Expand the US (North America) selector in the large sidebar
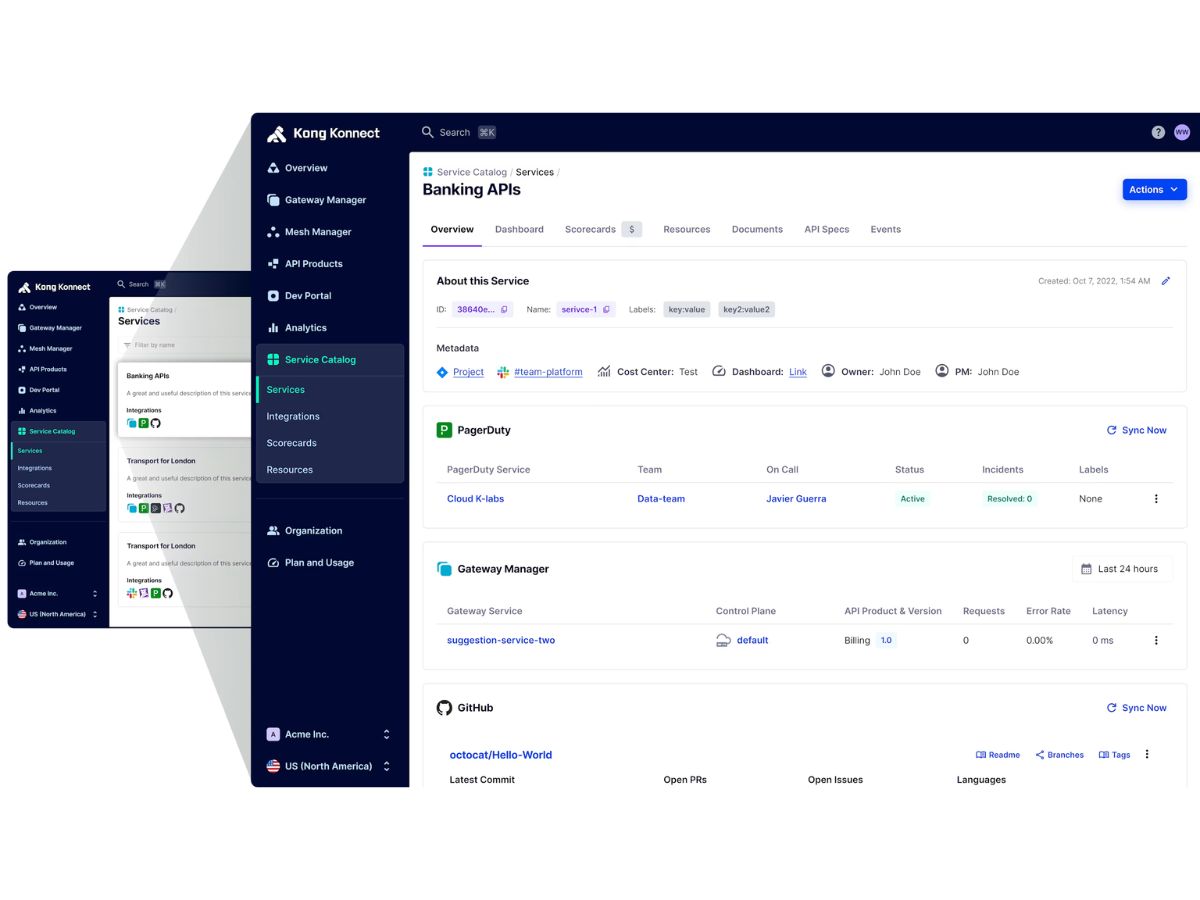Screen dimensions: 1200x900 (387, 766)
